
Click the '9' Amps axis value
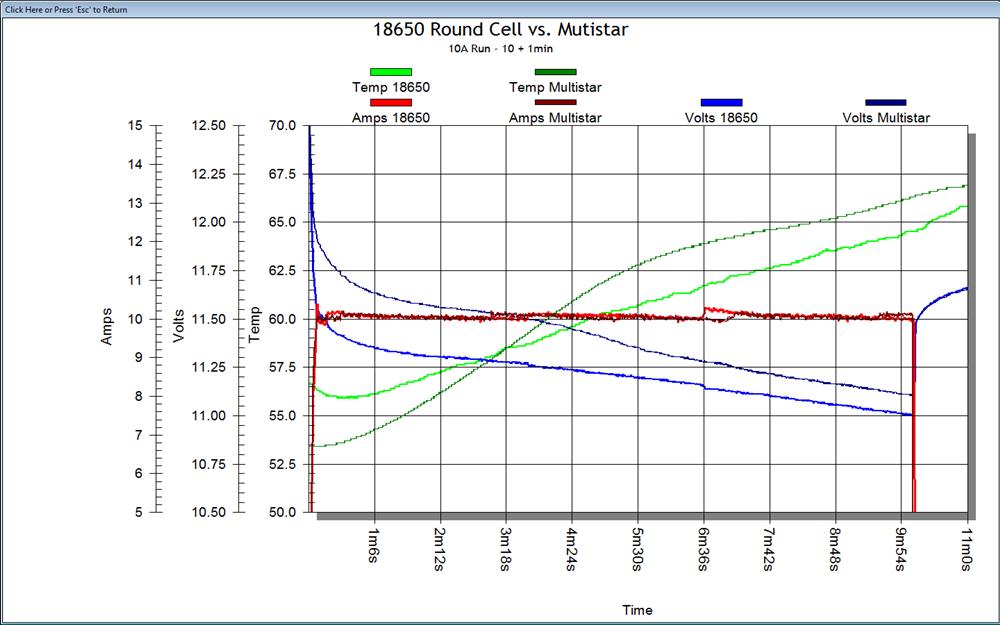(139, 358)
